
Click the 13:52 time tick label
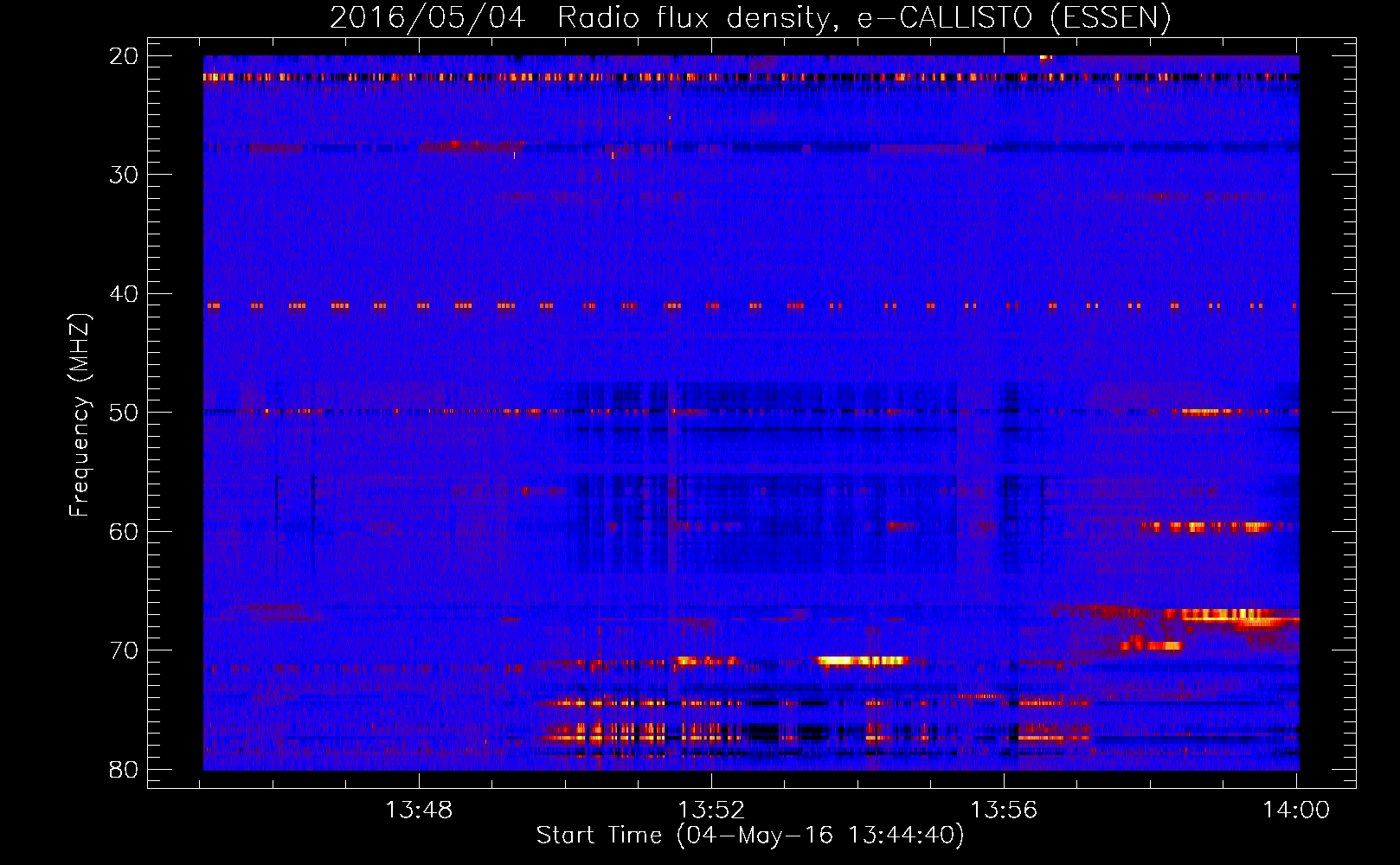[711, 810]
